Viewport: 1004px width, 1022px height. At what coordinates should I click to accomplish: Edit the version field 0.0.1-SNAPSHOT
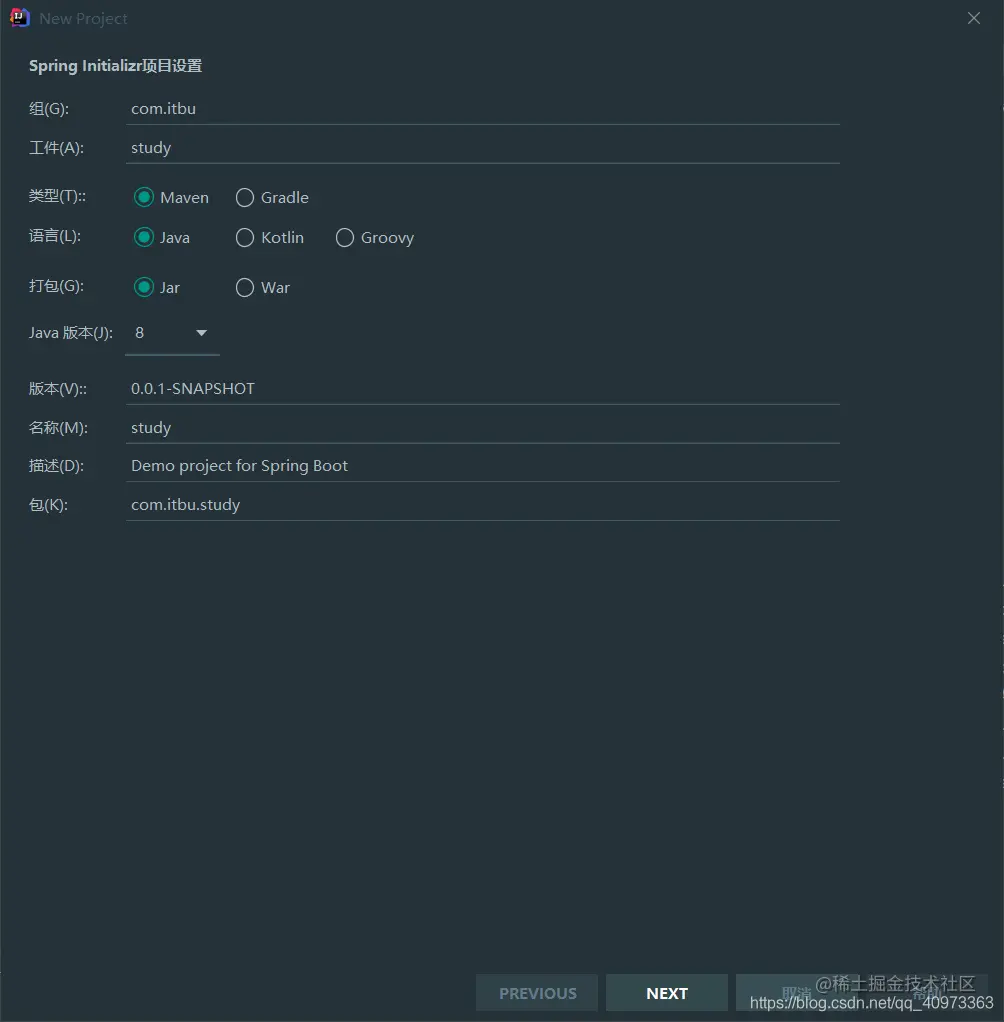coord(482,389)
